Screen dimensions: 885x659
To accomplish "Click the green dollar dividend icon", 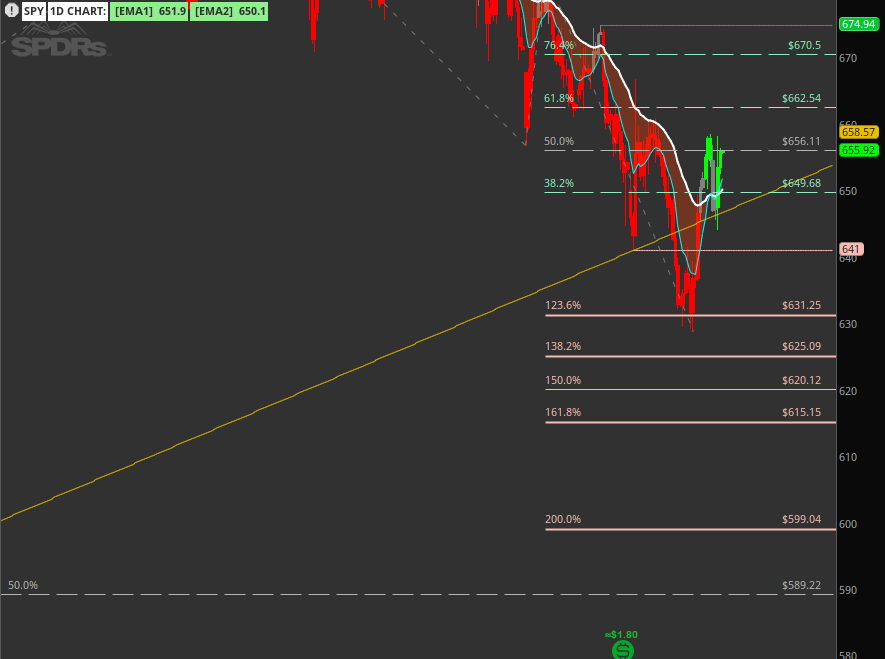I will pos(623,651).
